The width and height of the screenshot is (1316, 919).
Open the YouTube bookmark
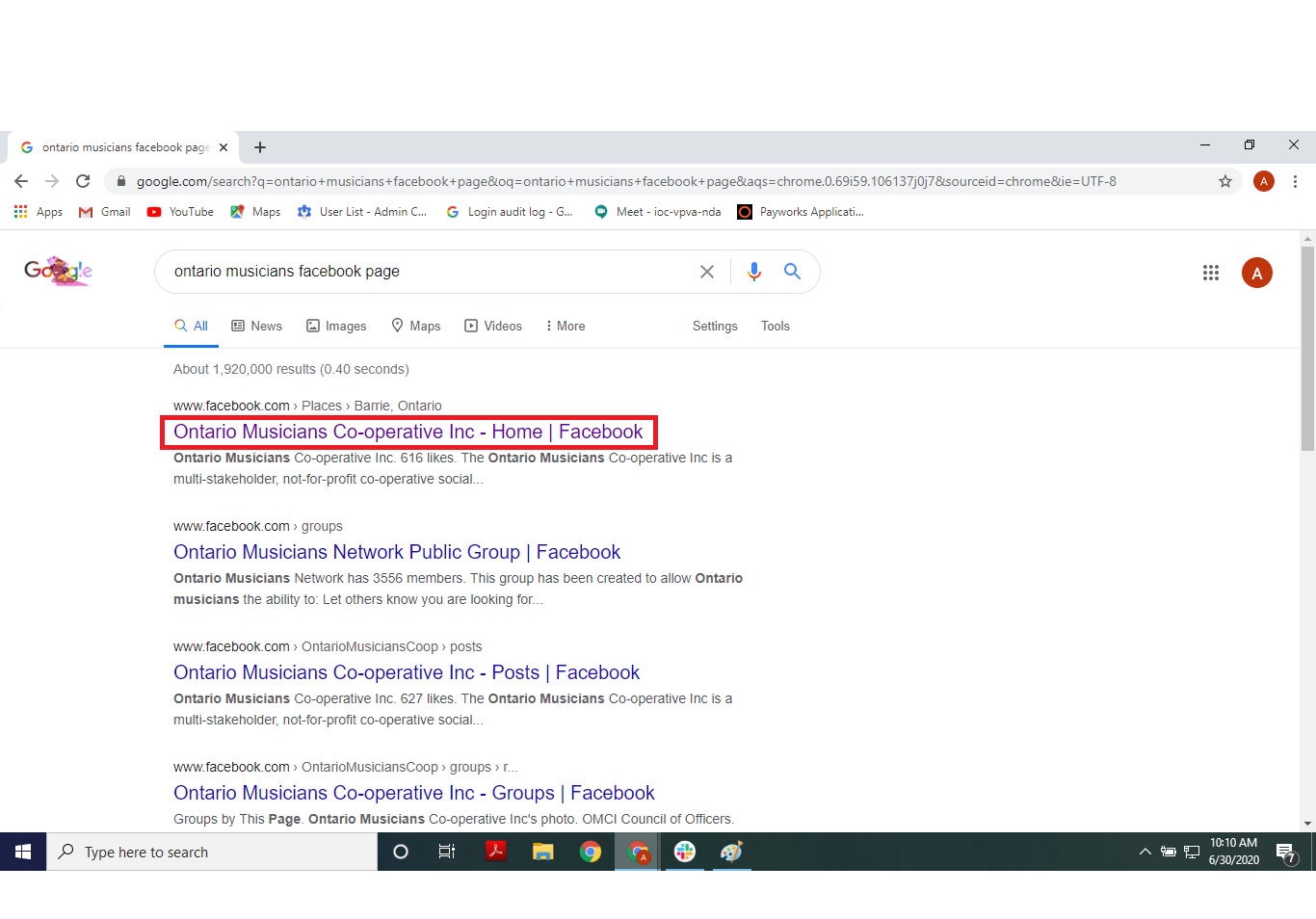pyautogui.click(x=180, y=212)
